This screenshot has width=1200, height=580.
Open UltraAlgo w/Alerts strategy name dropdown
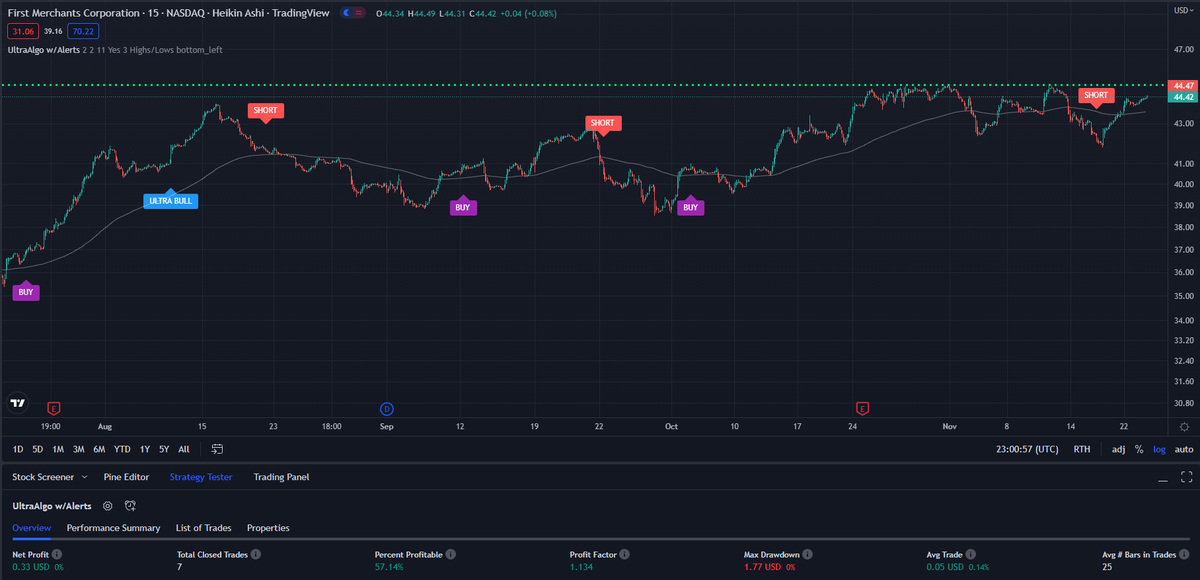(x=53, y=506)
